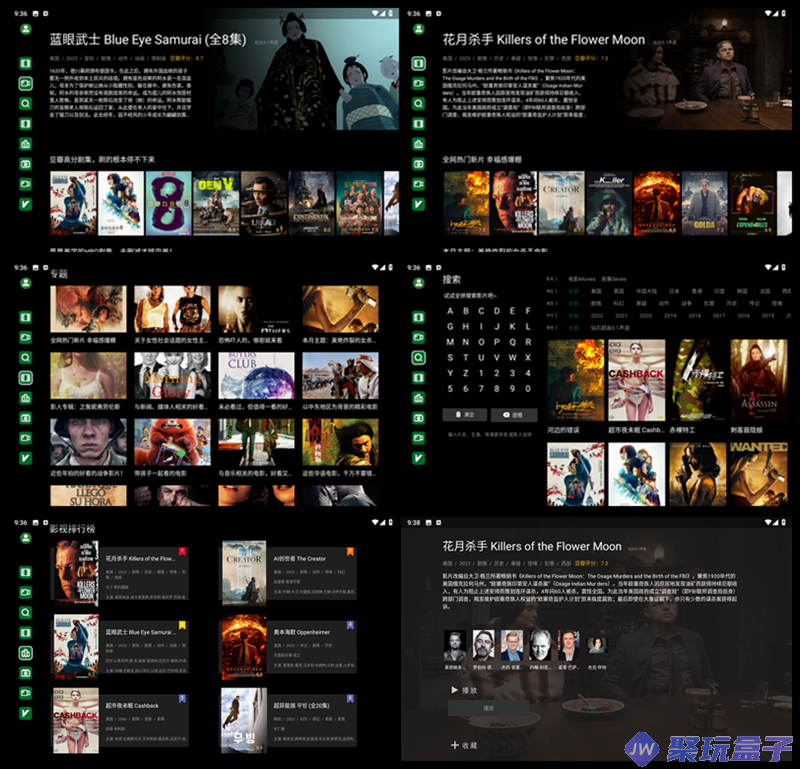Screen dimensions: 800x769
Task: Click yellow rank bookmark on Blue Eye Samurai ranking card
Action: 182,625
